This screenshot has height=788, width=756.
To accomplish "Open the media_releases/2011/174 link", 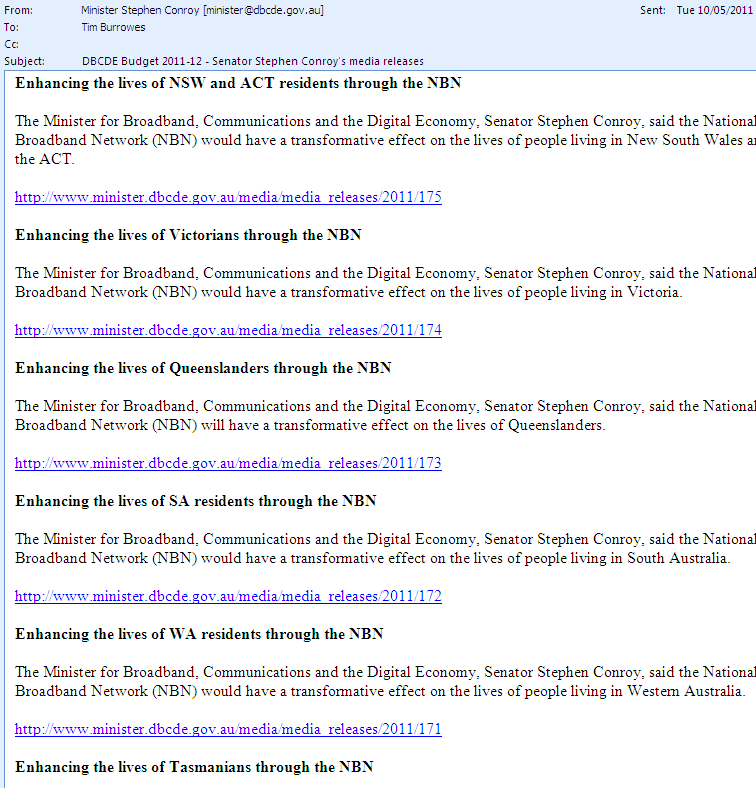I will tap(228, 330).
